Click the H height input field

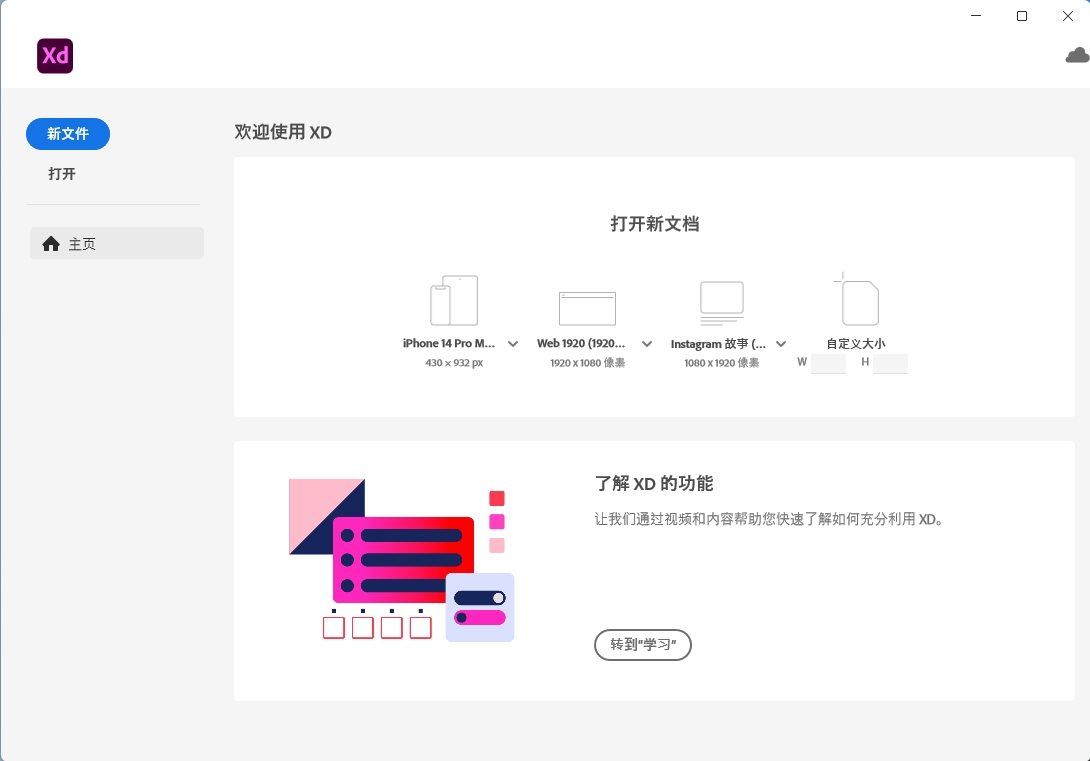(x=890, y=363)
